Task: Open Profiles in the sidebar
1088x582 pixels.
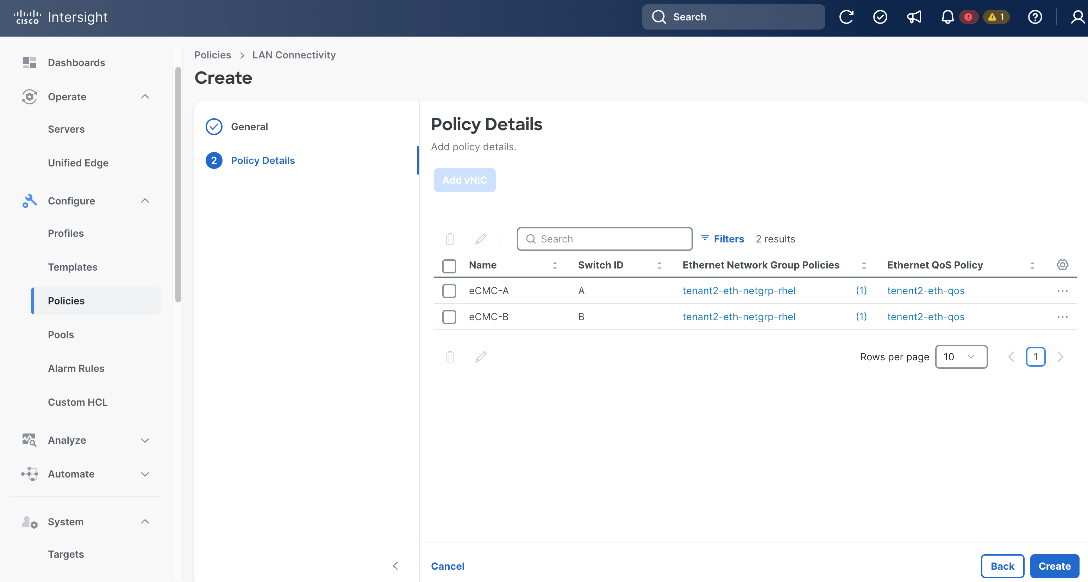Action: pyautogui.click(x=66, y=233)
